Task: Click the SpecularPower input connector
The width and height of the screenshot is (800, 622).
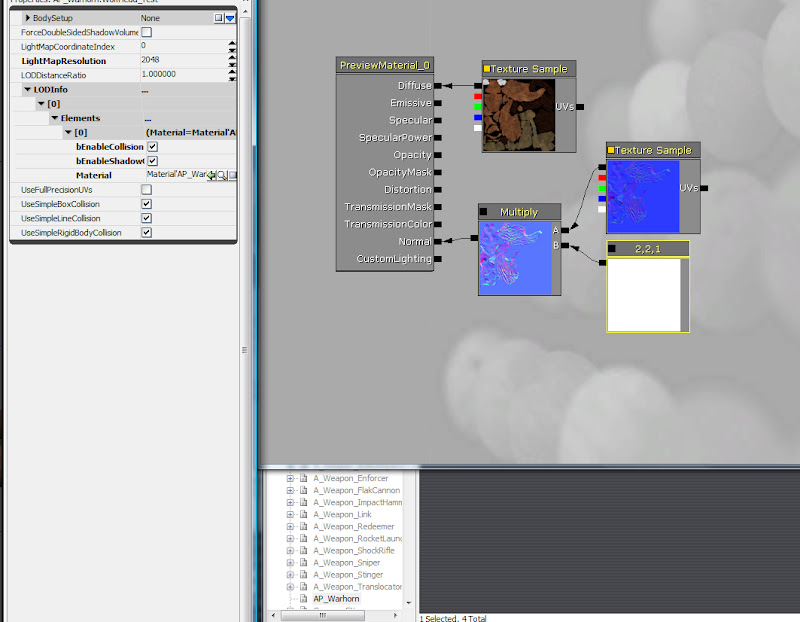Action: point(438,138)
